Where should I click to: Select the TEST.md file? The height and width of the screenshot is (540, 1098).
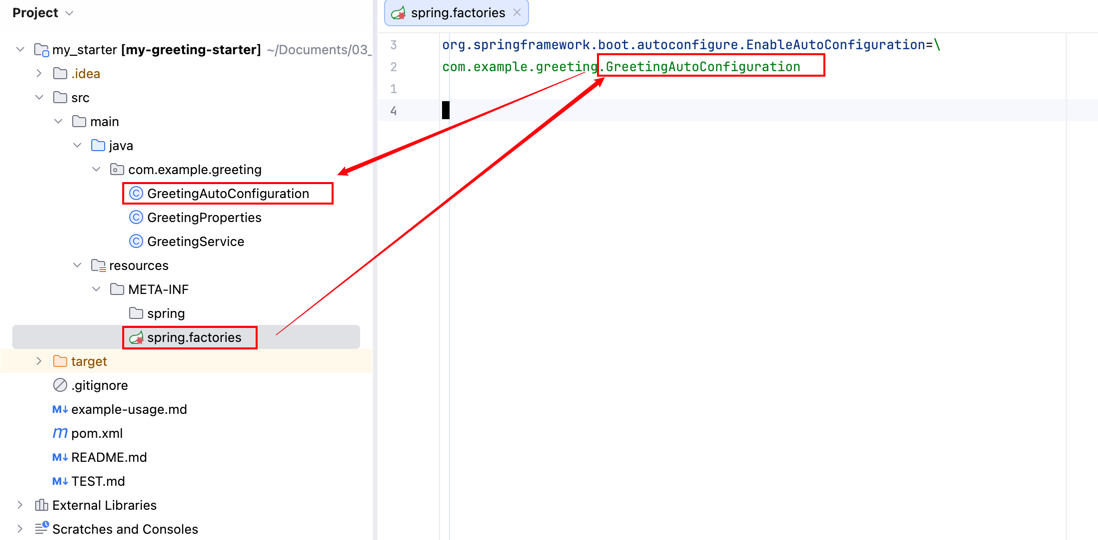pyautogui.click(x=98, y=482)
